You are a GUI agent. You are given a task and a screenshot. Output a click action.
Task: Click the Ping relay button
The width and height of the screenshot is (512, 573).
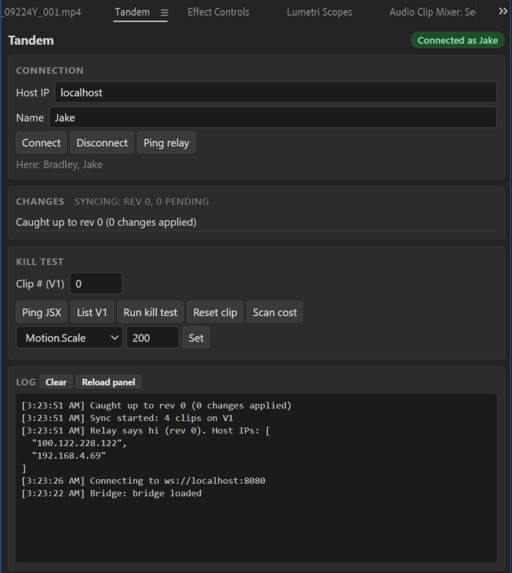(x=166, y=143)
